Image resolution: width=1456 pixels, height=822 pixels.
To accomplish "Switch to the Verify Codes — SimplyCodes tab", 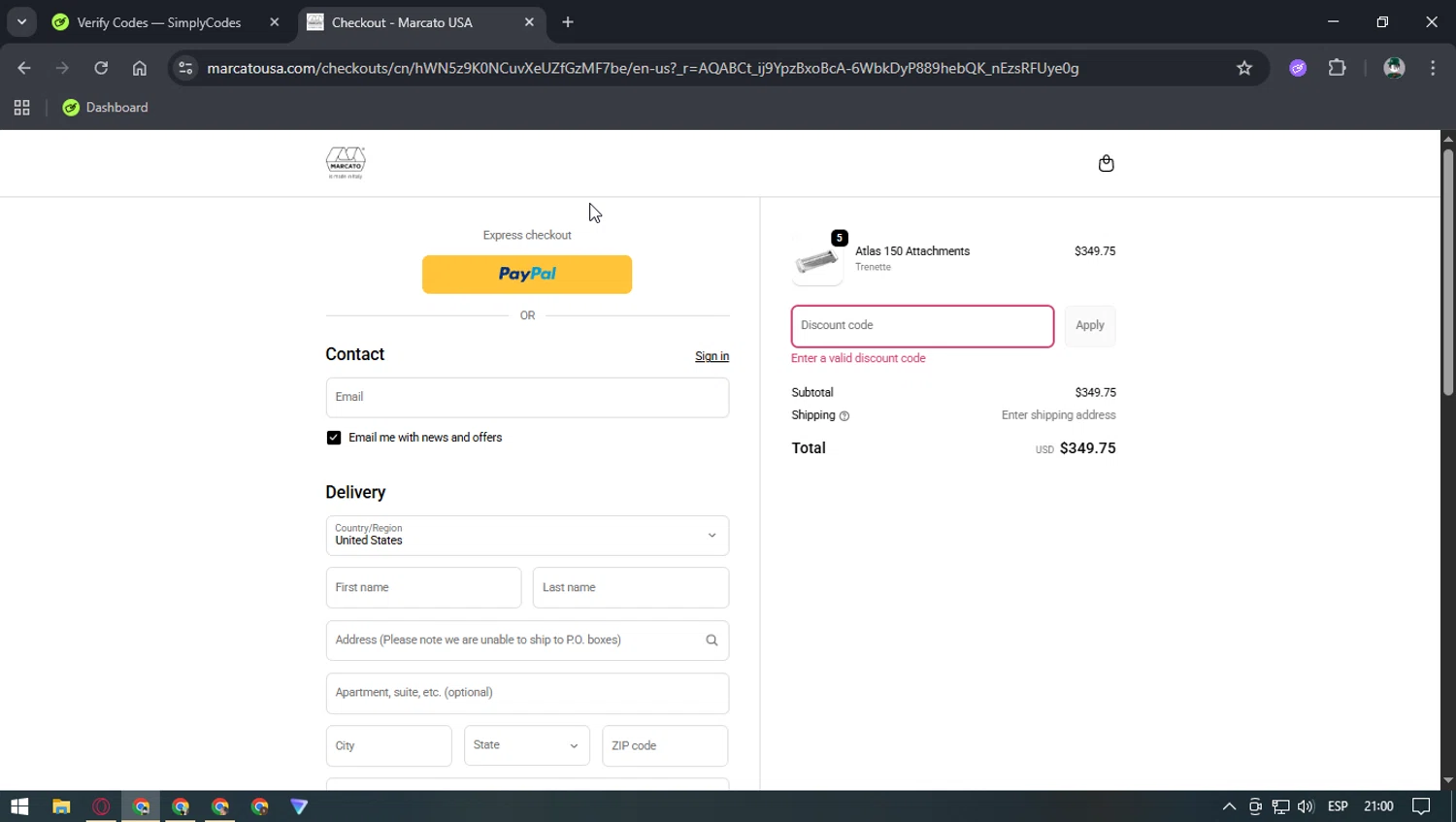I will coord(159,22).
